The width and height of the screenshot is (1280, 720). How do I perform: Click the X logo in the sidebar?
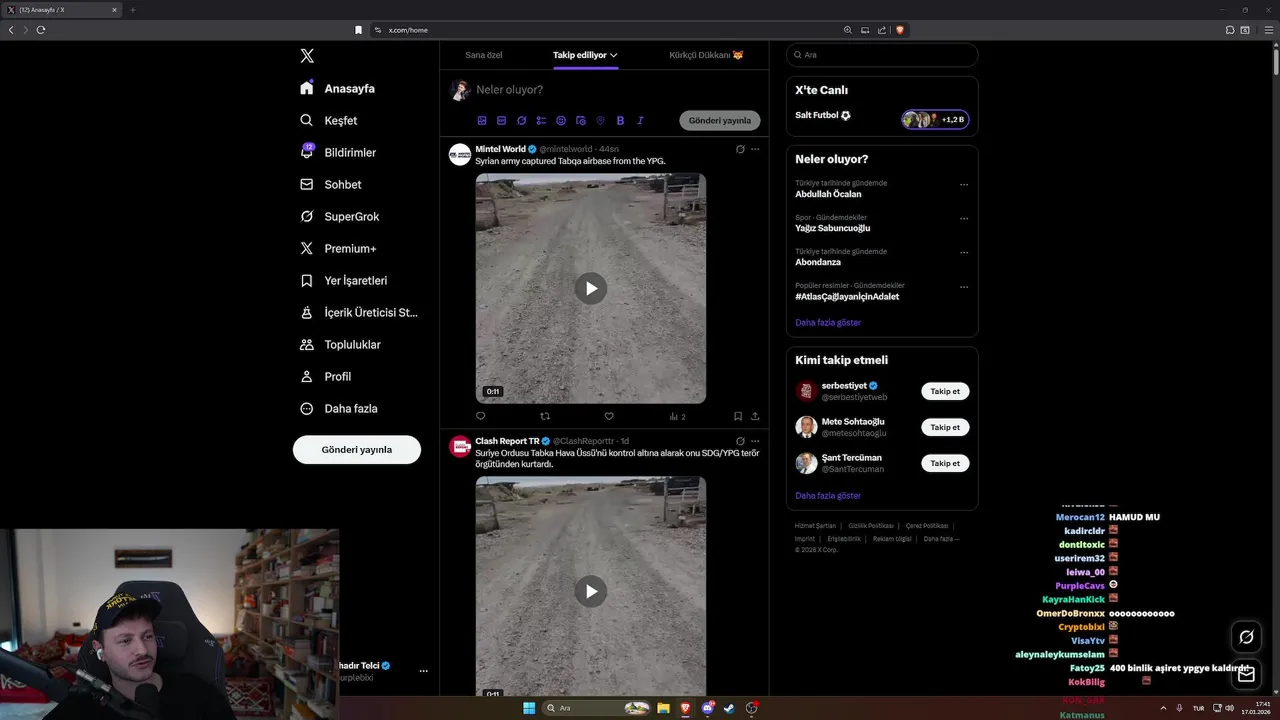pyautogui.click(x=307, y=56)
